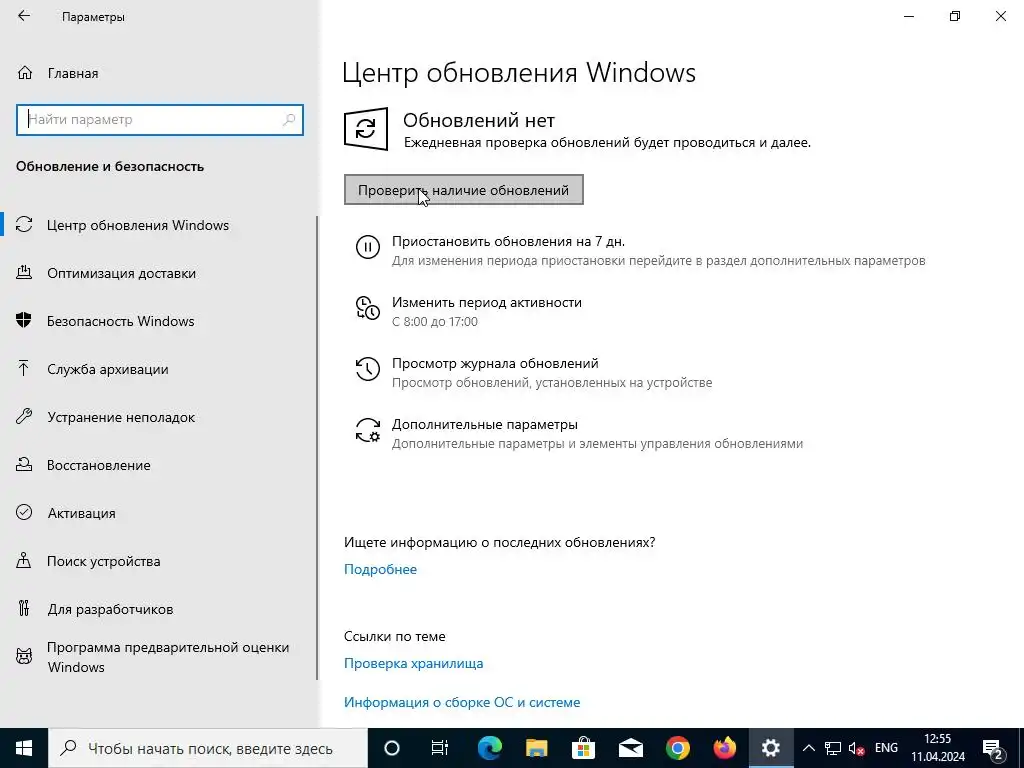
Task: Launch Microsoft Edge from the taskbar
Action: [489, 748]
